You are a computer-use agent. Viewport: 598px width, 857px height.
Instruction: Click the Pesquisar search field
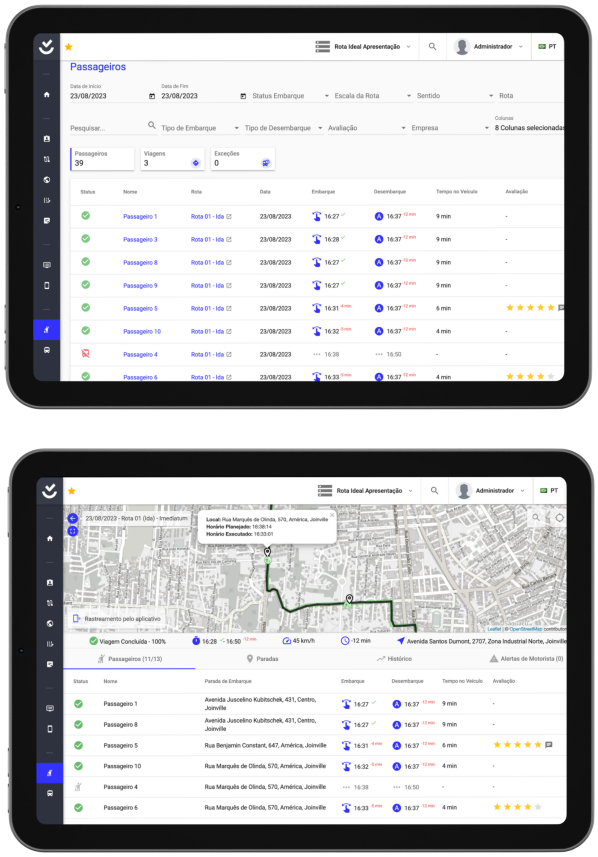108,128
